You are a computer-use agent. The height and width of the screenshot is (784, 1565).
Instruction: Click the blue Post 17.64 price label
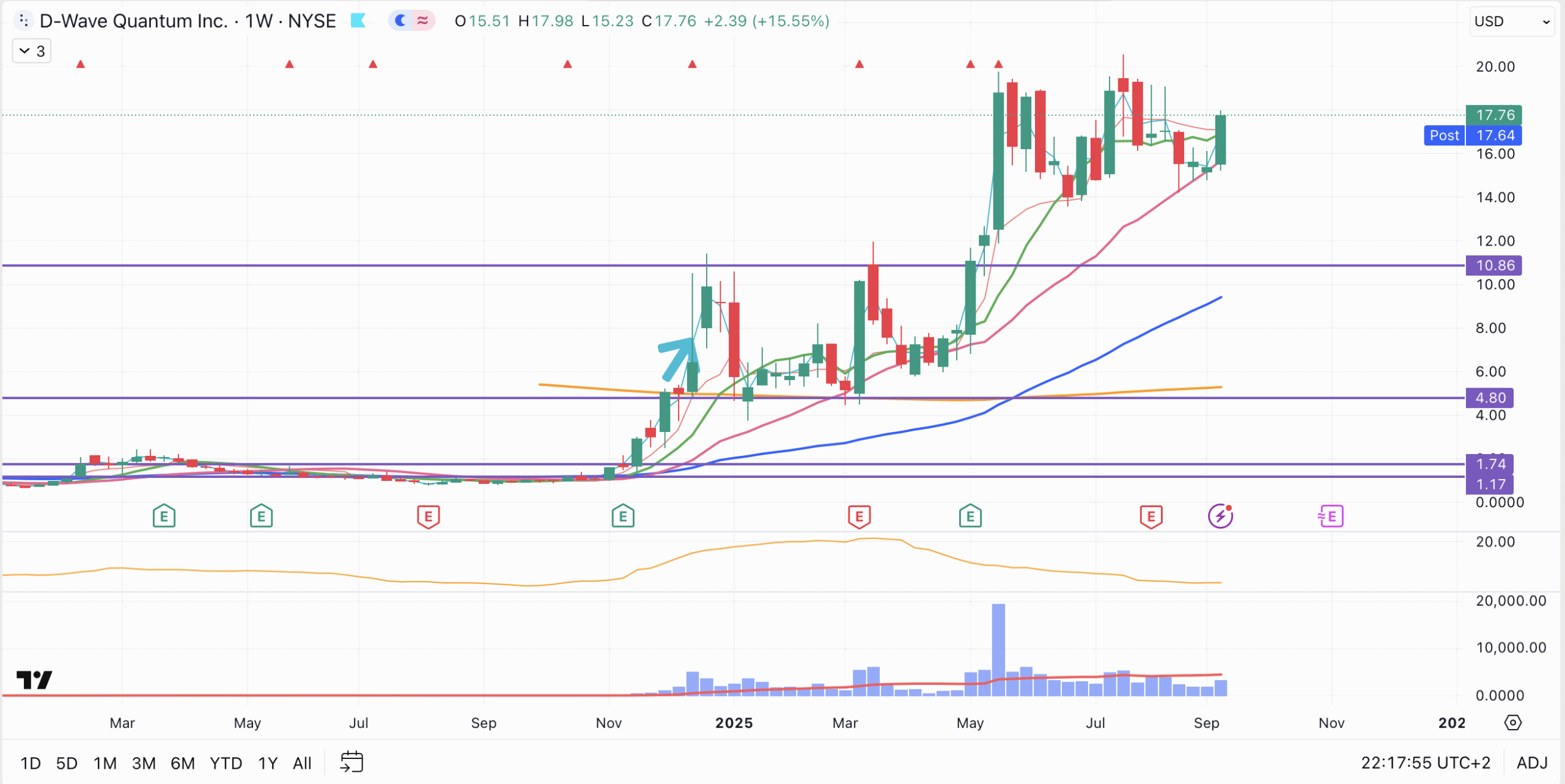click(x=1473, y=135)
